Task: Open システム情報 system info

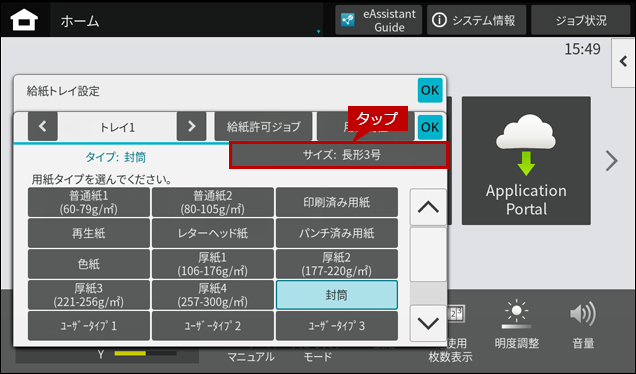Action: (x=476, y=20)
